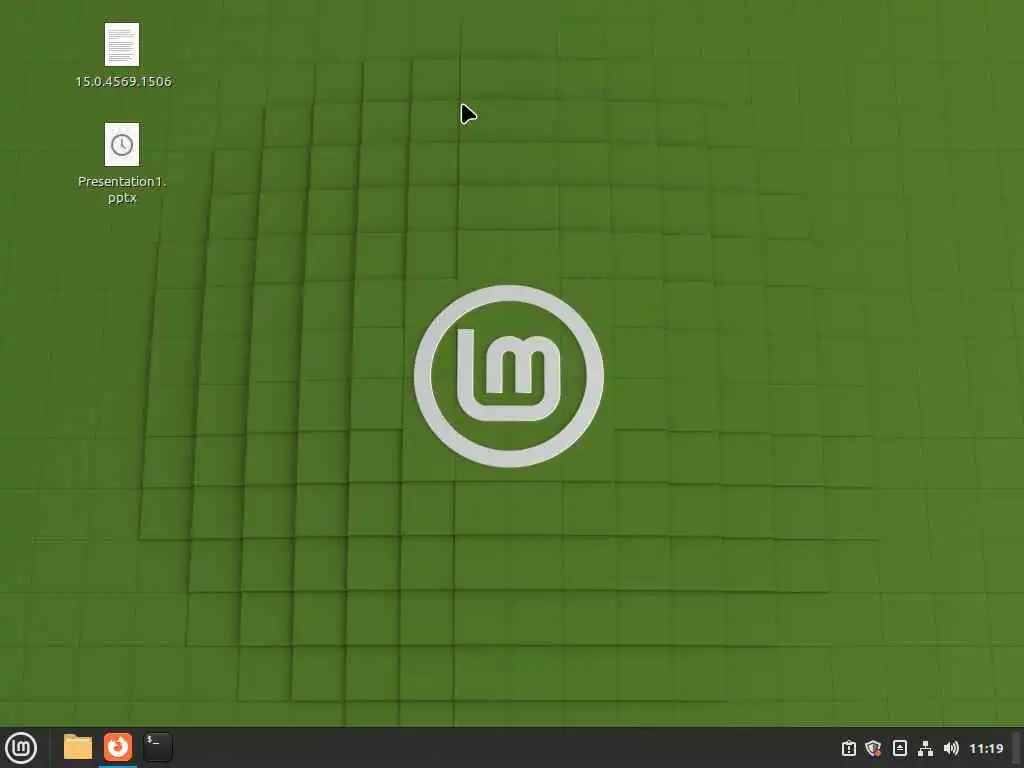This screenshot has height=768, width=1024.
Task: Click the show desktop strip at panel edge
Action: (1017, 748)
